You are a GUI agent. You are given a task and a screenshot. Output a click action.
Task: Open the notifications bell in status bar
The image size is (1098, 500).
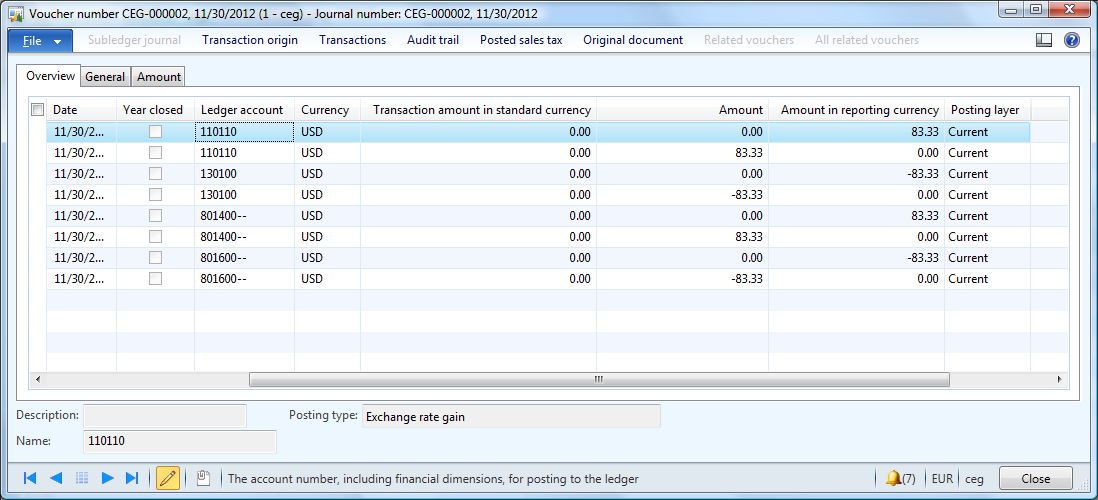899,478
